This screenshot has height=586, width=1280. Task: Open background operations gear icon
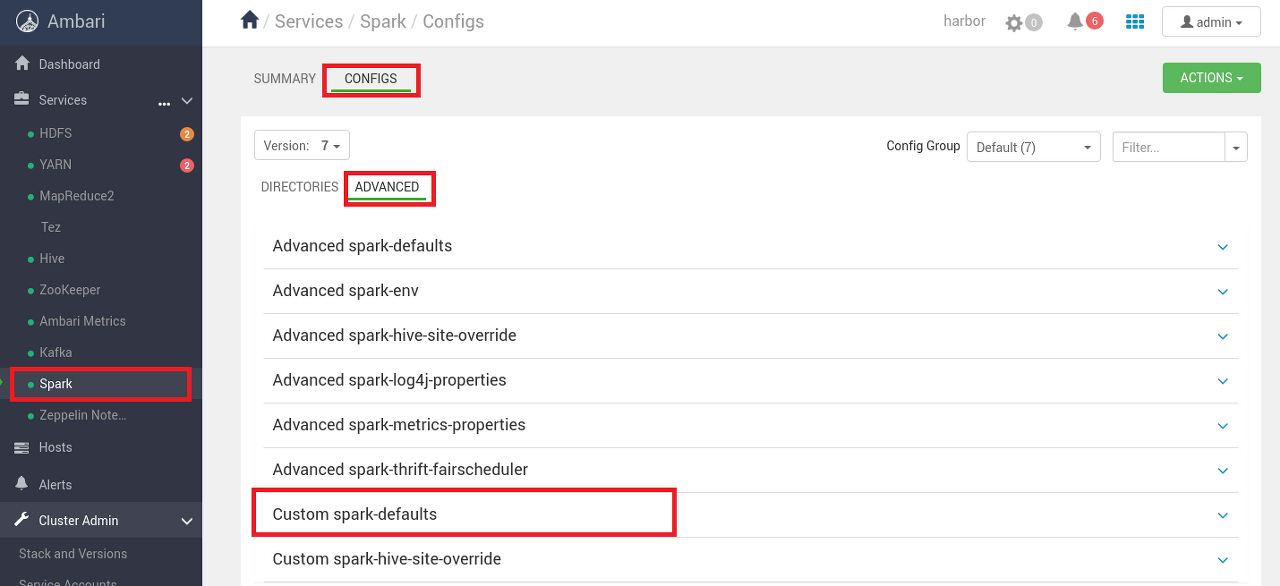pos(1014,22)
